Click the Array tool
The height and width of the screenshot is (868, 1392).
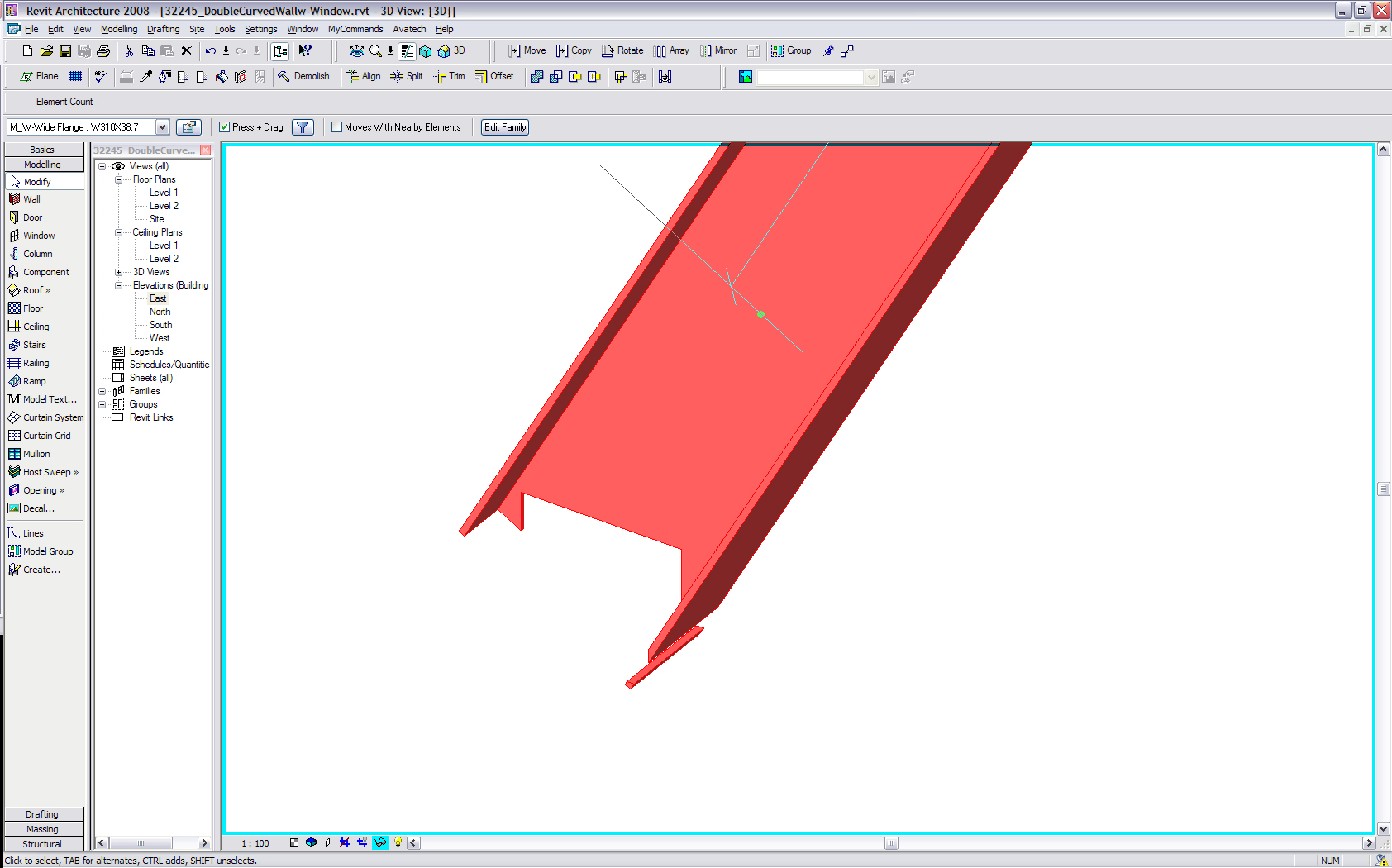pyautogui.click(x=671, y=51)
